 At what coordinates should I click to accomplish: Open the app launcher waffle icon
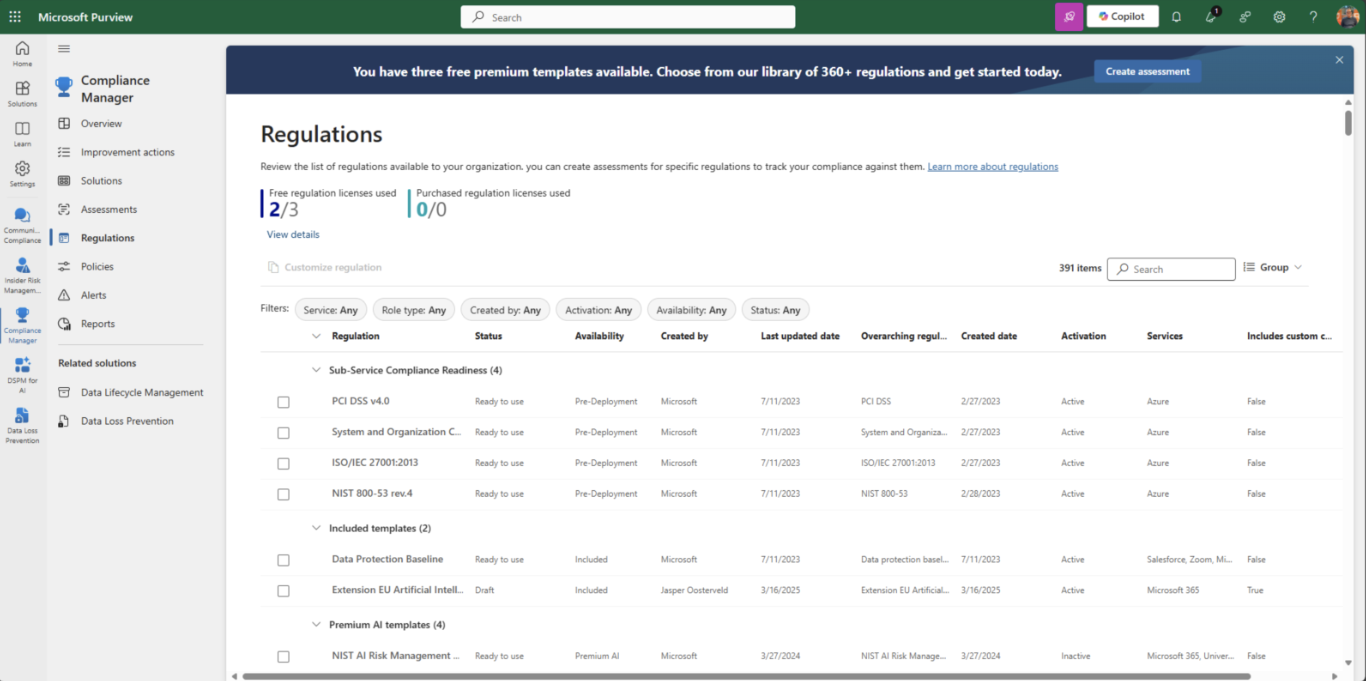pyautogui.click(x=15, y=17)
